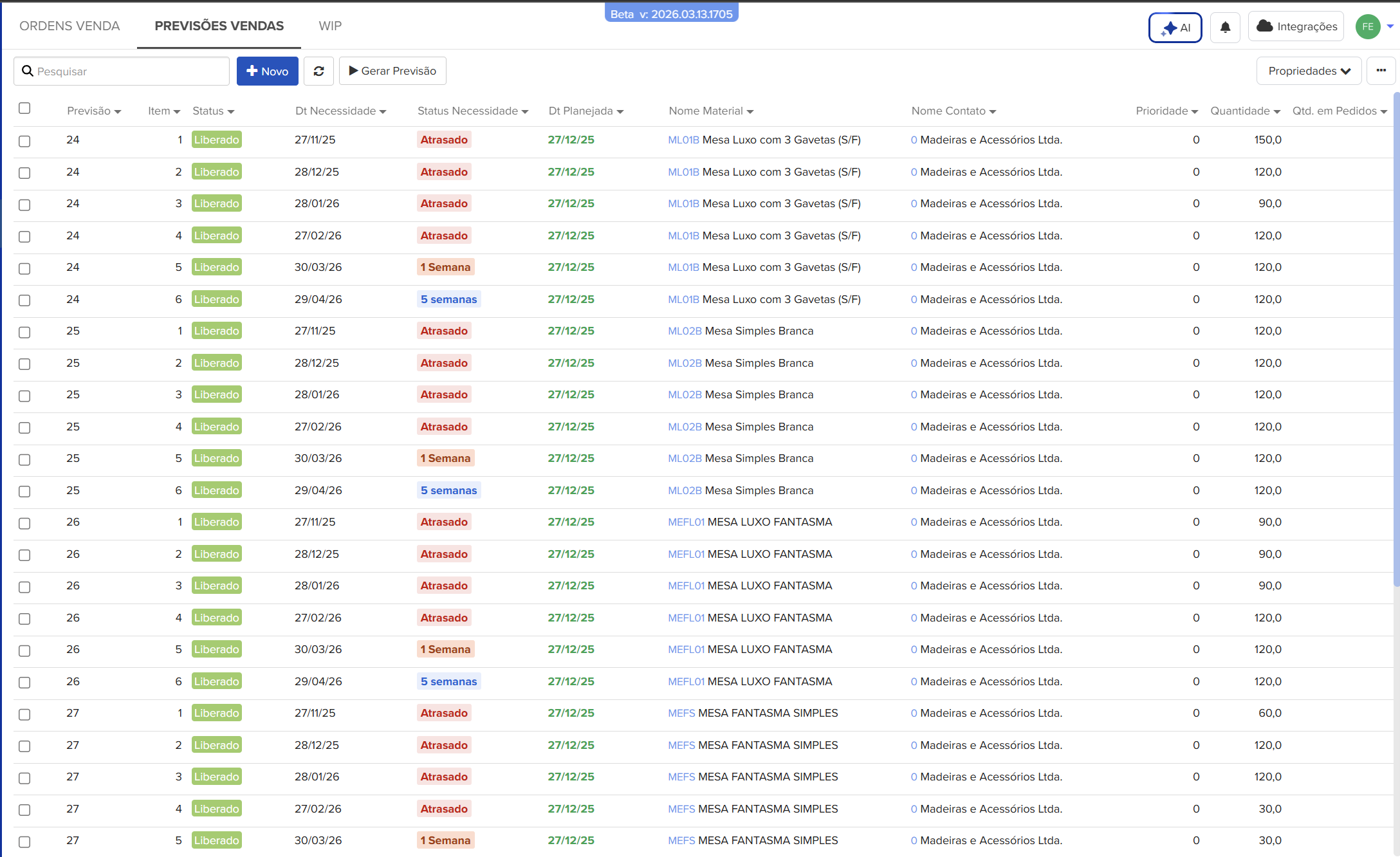
Task: Check the row for Previsão 24 item 1
Action: click(24, 141)
